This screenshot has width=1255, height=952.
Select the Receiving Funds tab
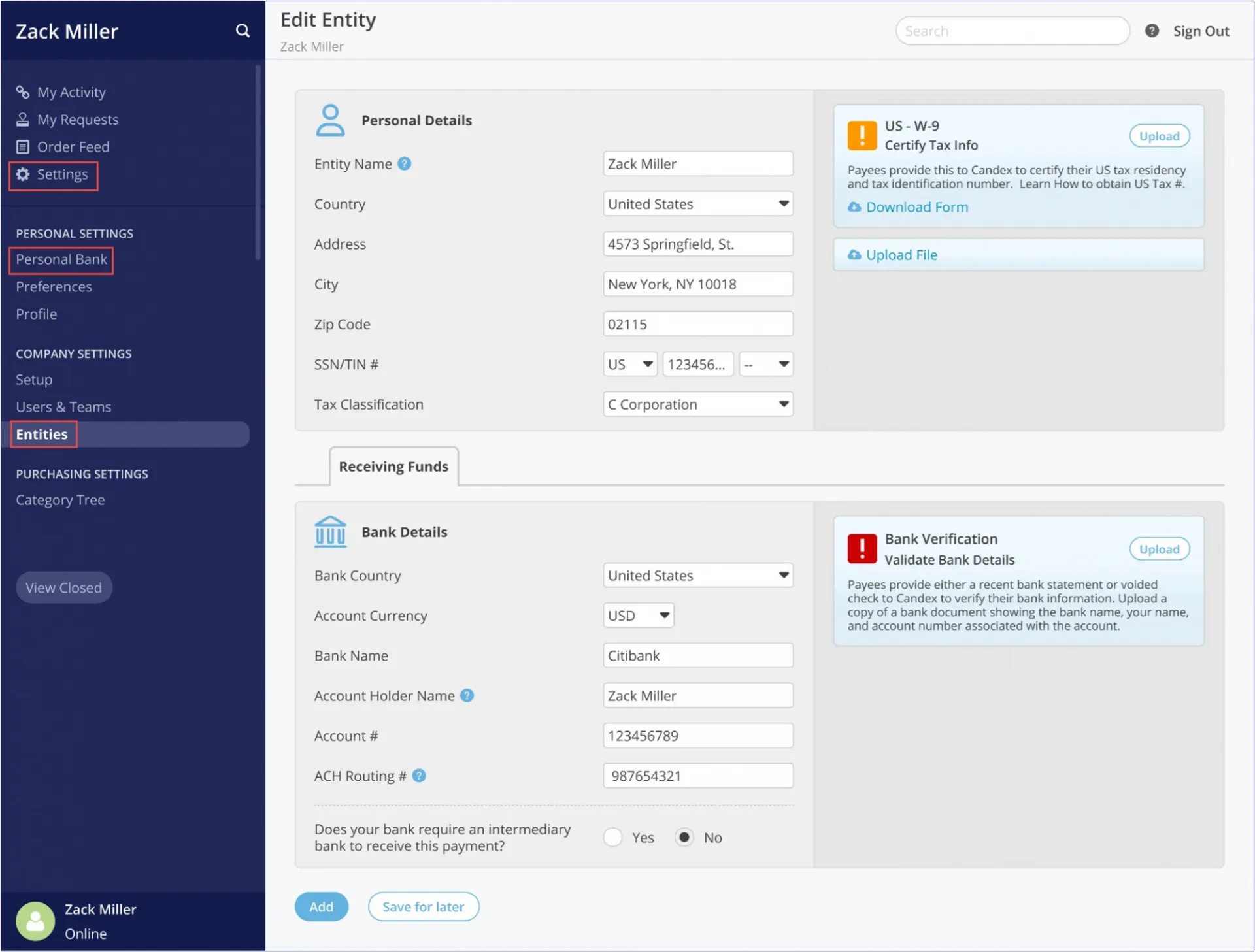pos(393,467)
